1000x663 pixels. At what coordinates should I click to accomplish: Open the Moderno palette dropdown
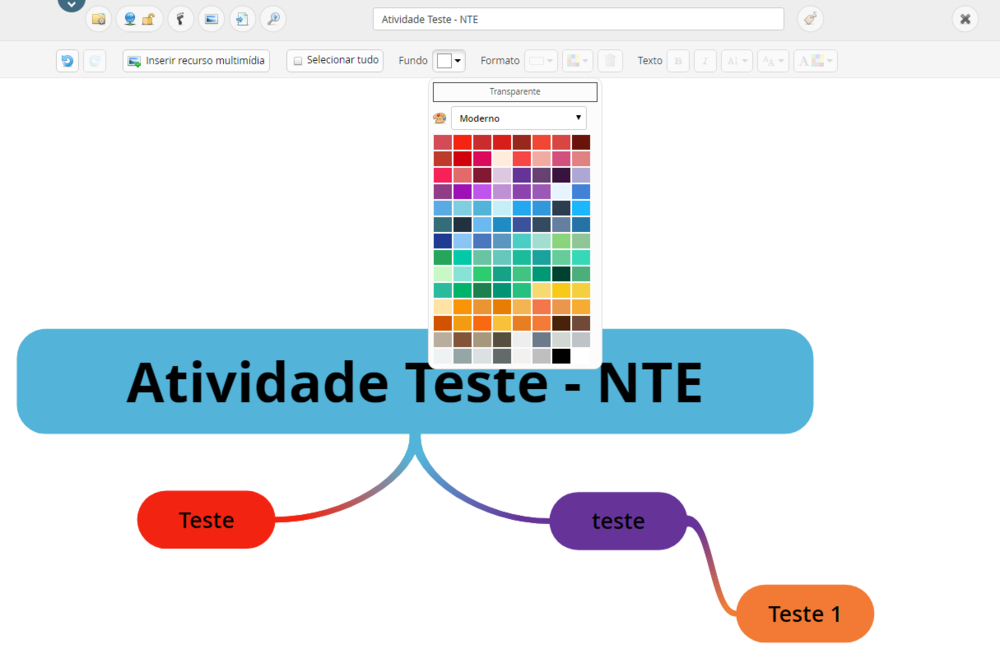(x=518, y=118)
